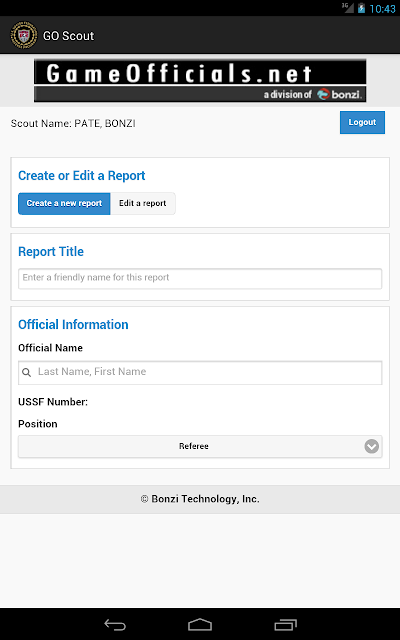The width and height of the screenshot is (400, 640).
Task: Tap the Android back navigation icon
Action: point(115,624)
